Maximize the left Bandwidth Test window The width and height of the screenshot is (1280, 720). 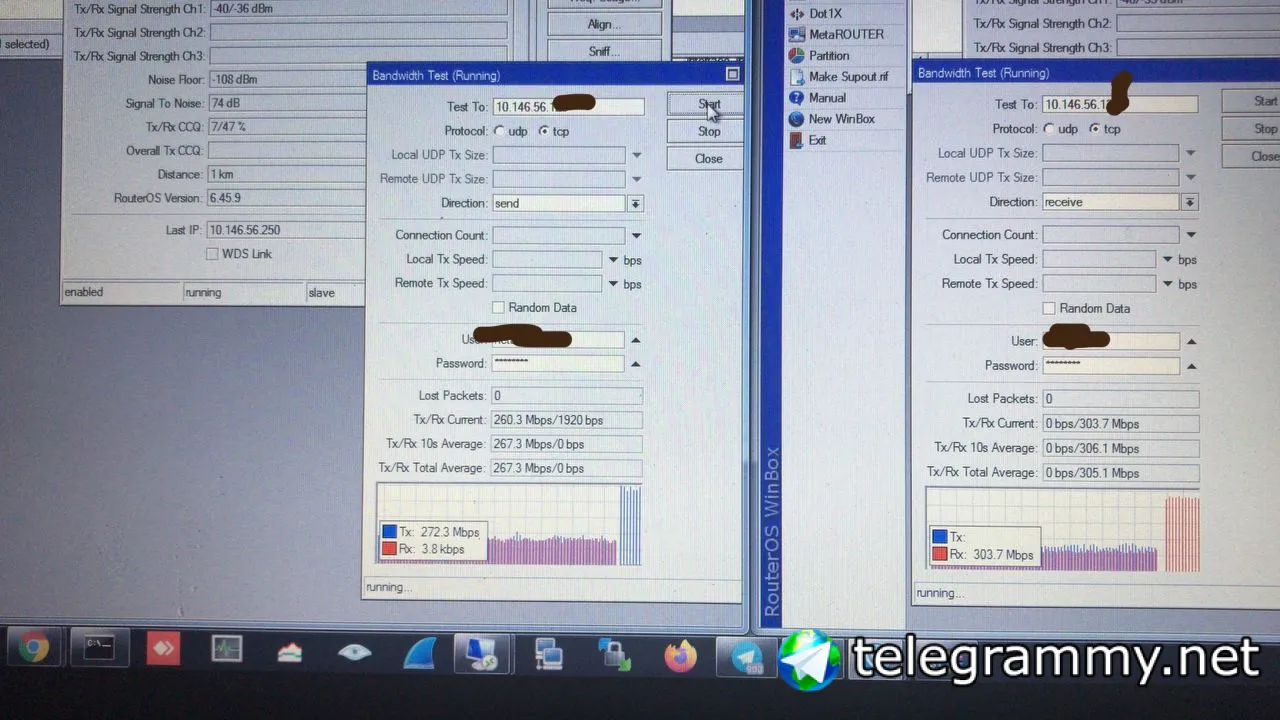732,74
